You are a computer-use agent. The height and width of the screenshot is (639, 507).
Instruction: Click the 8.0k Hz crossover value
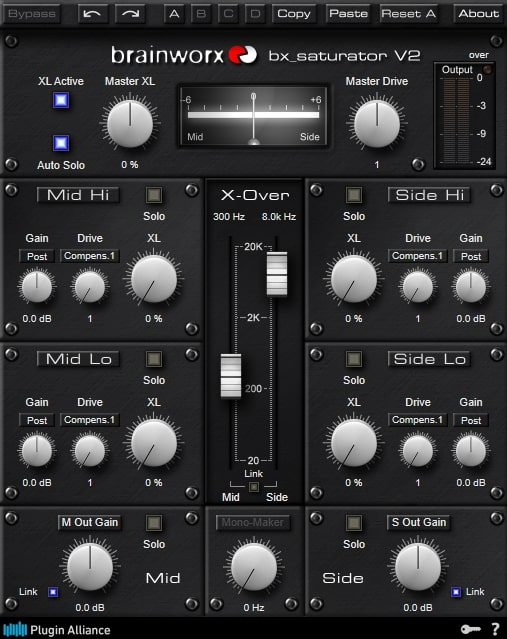click(279, 217)
